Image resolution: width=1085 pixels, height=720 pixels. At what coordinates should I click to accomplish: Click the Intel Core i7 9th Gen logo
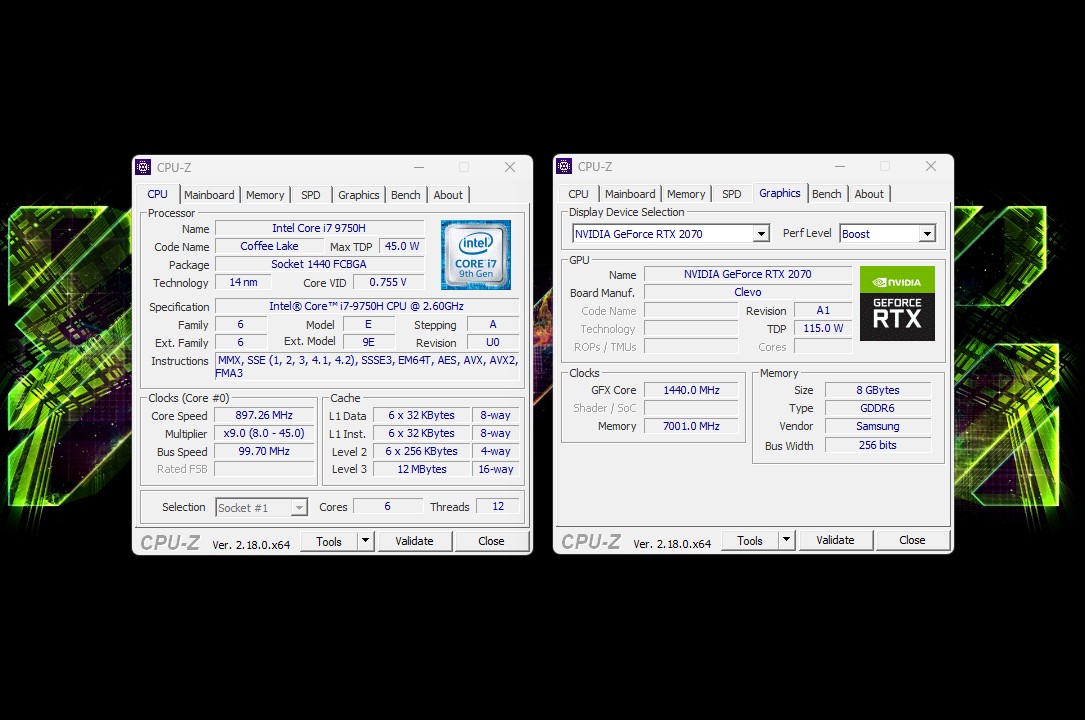(476, 255)
